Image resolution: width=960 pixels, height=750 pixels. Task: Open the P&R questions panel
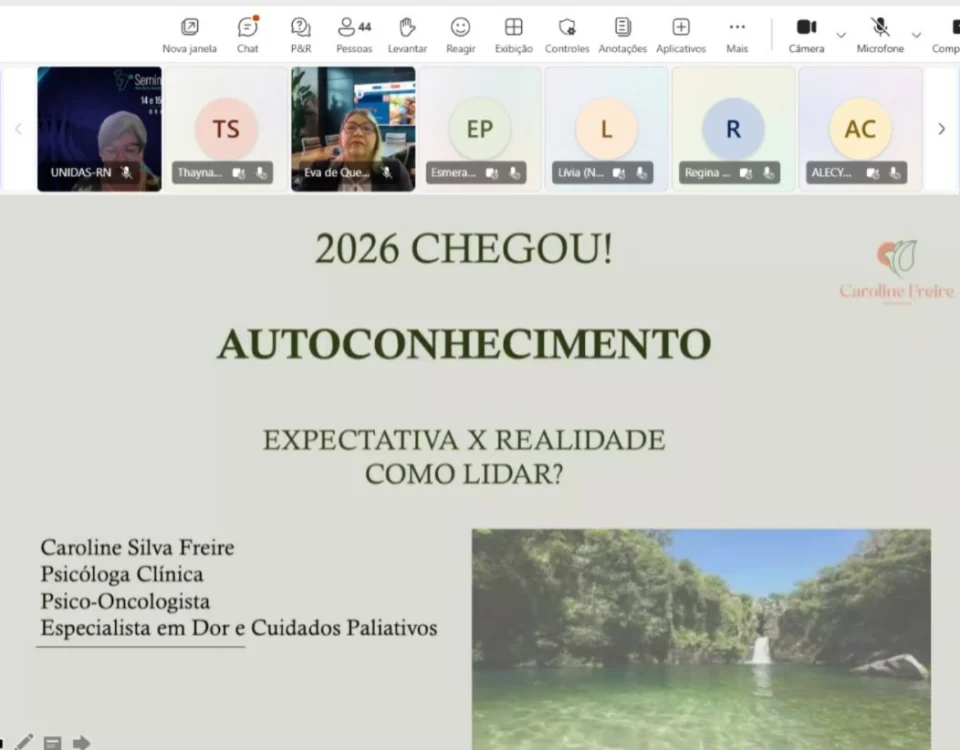[x=300, y=33]
